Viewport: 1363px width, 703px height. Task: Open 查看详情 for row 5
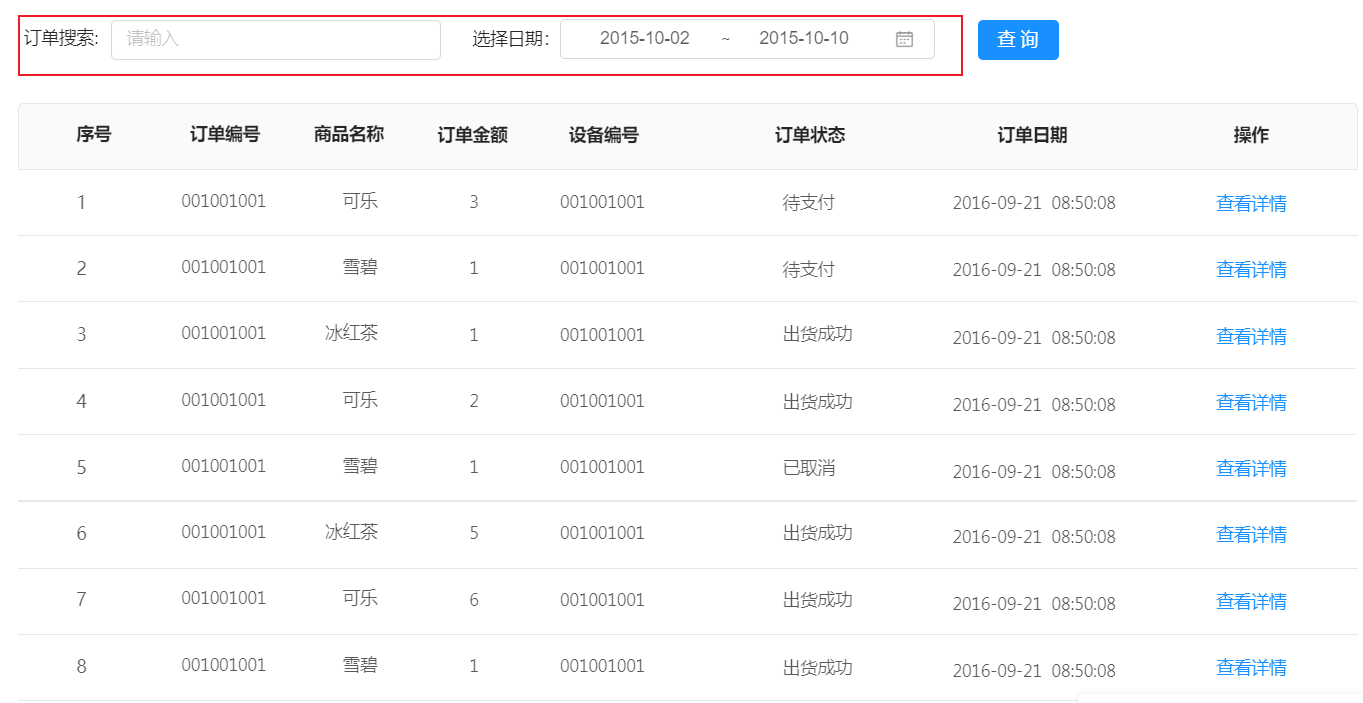pos(1251,469)
